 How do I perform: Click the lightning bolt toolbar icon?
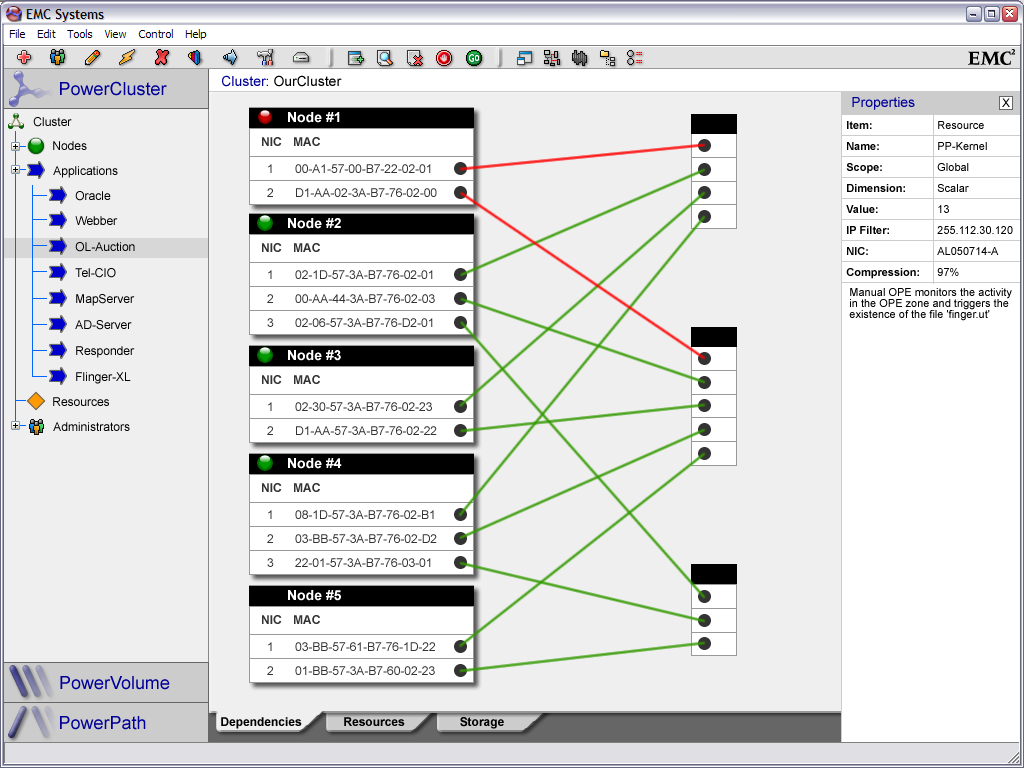tap(127, 57)
